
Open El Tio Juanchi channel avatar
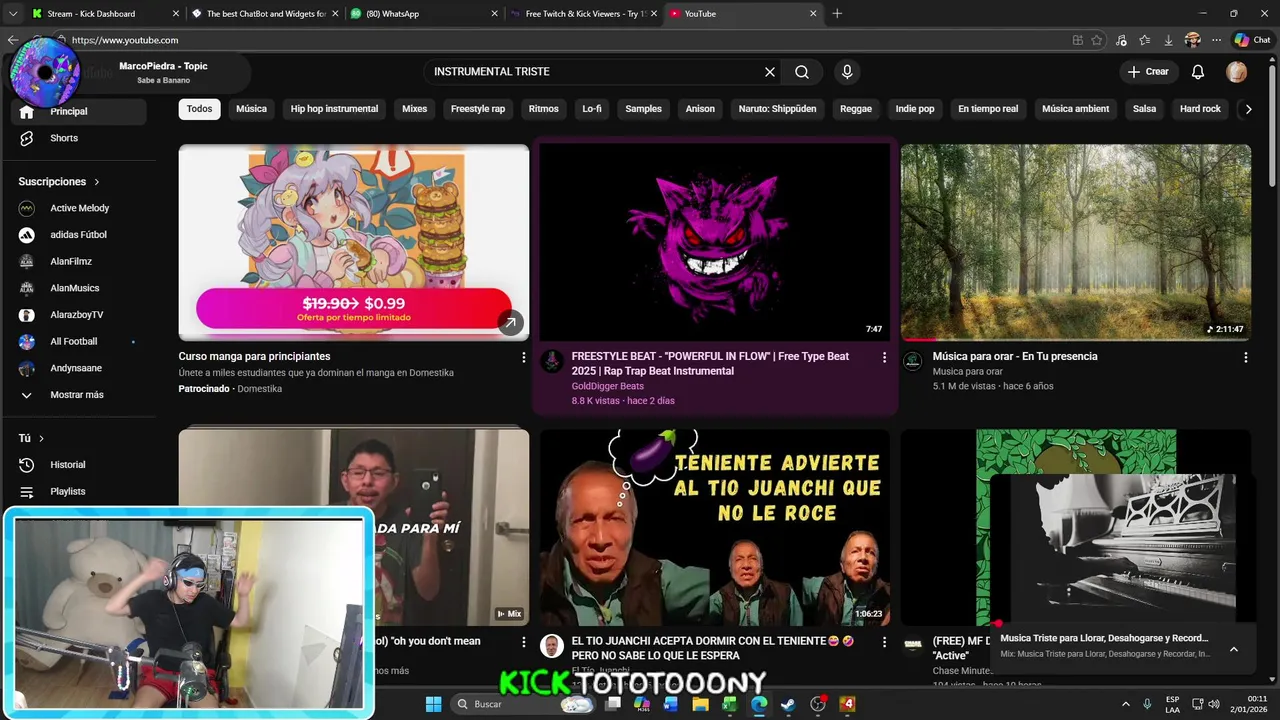point(552,646)
